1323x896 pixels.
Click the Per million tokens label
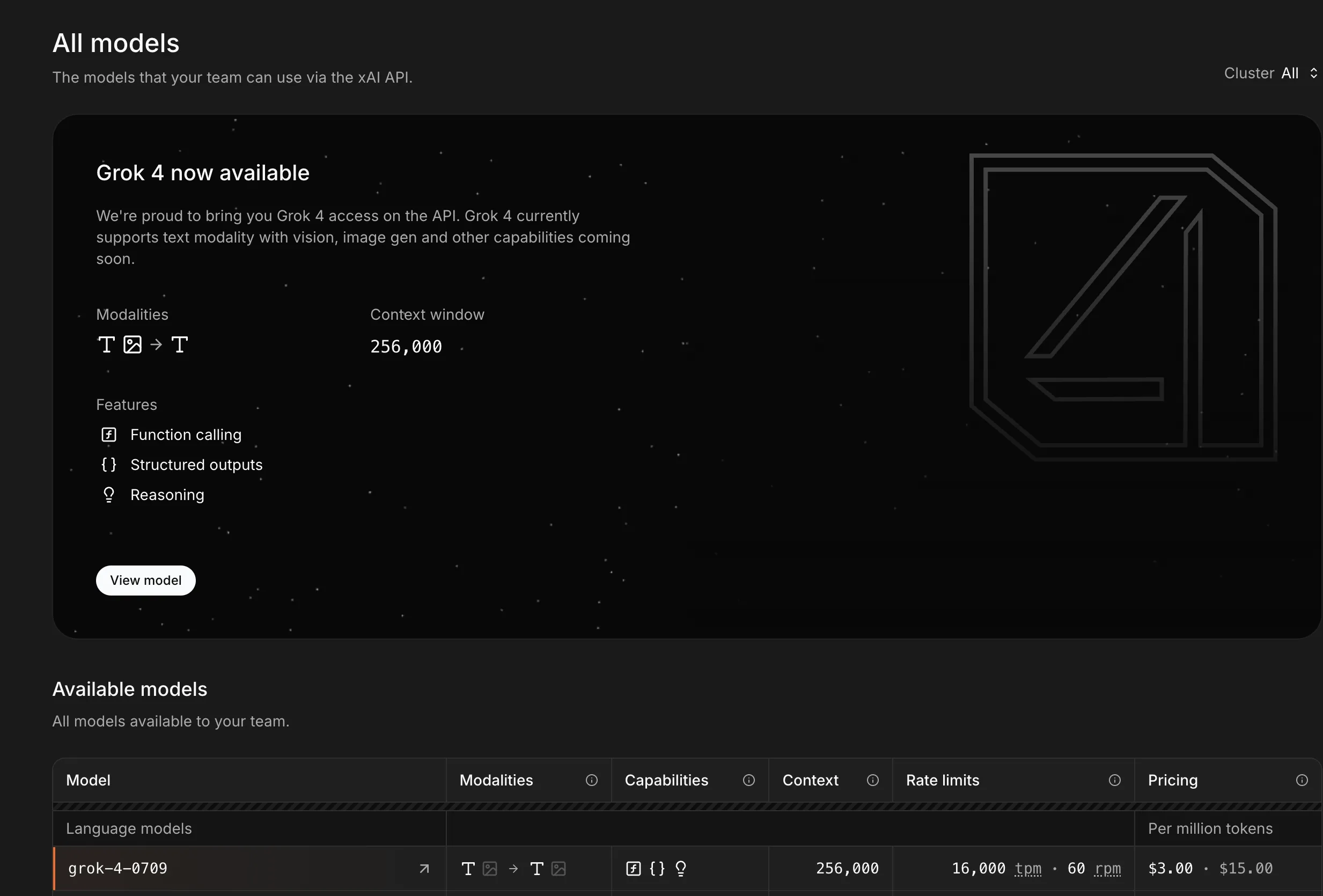click(1210, 829)
